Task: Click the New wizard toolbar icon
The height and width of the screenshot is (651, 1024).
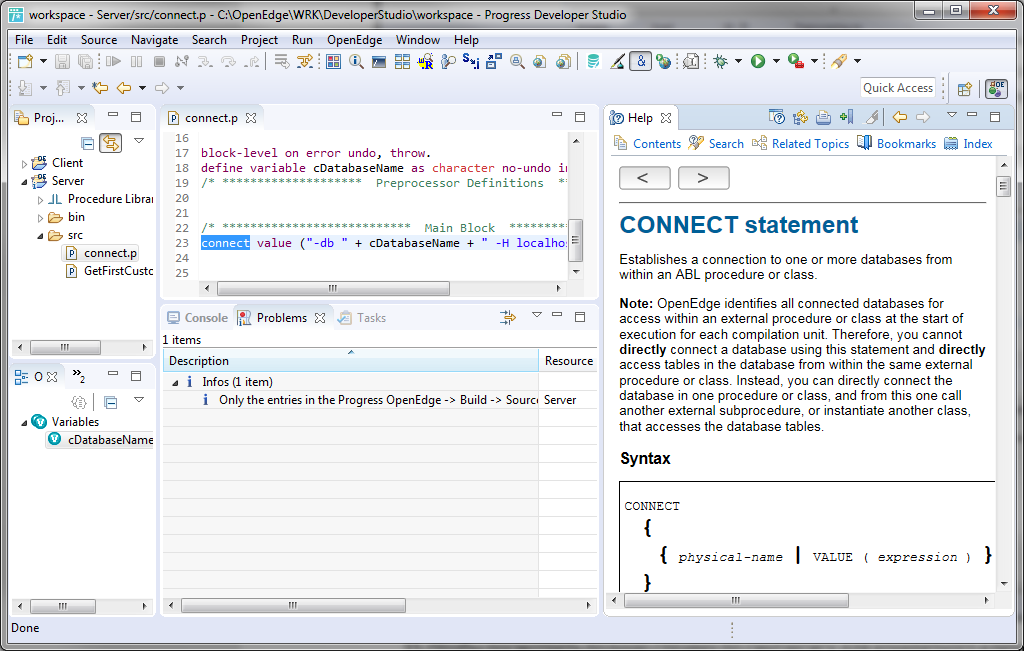Action: click(25, 61)
